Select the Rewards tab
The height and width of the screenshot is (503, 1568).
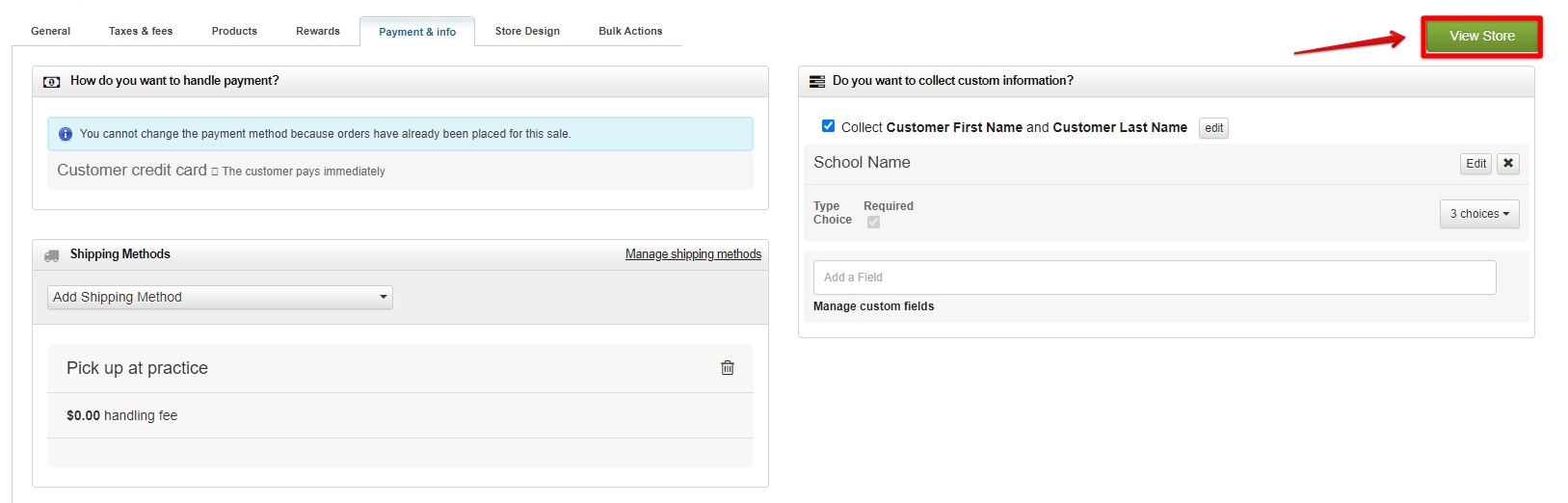tap(318, 31)
